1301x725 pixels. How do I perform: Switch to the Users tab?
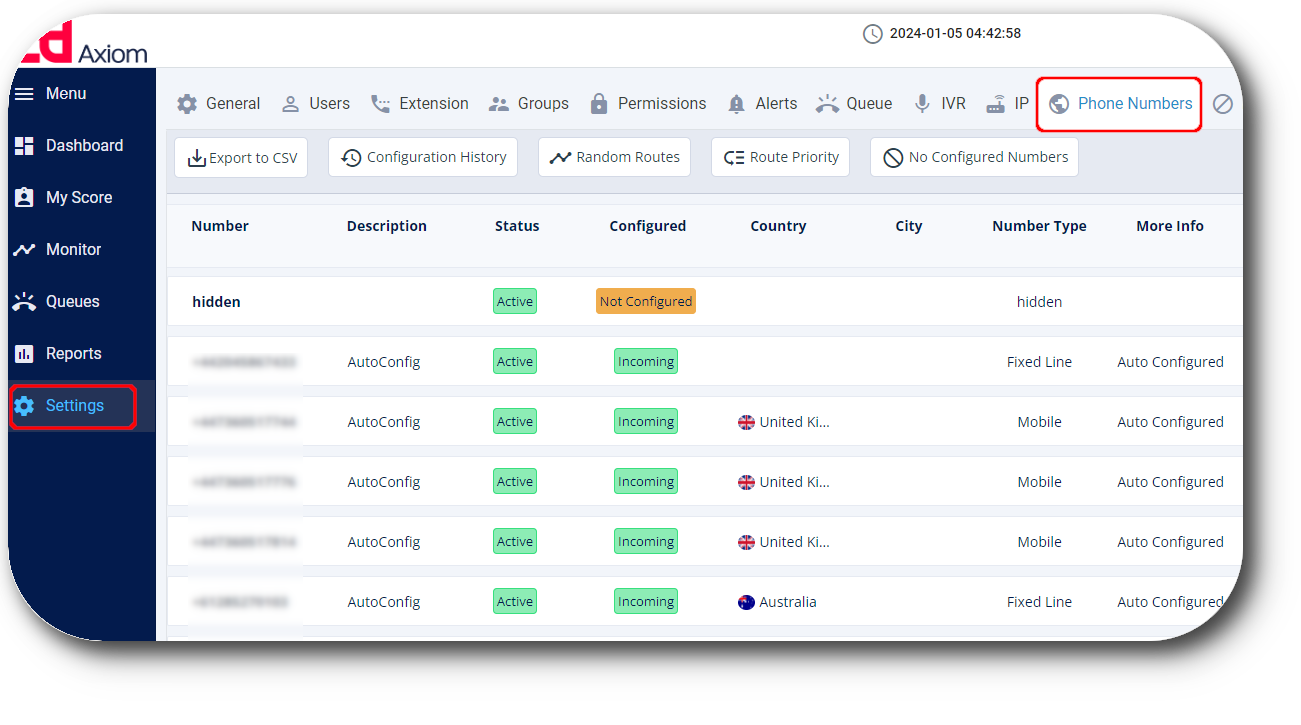[x=316, y=104]
